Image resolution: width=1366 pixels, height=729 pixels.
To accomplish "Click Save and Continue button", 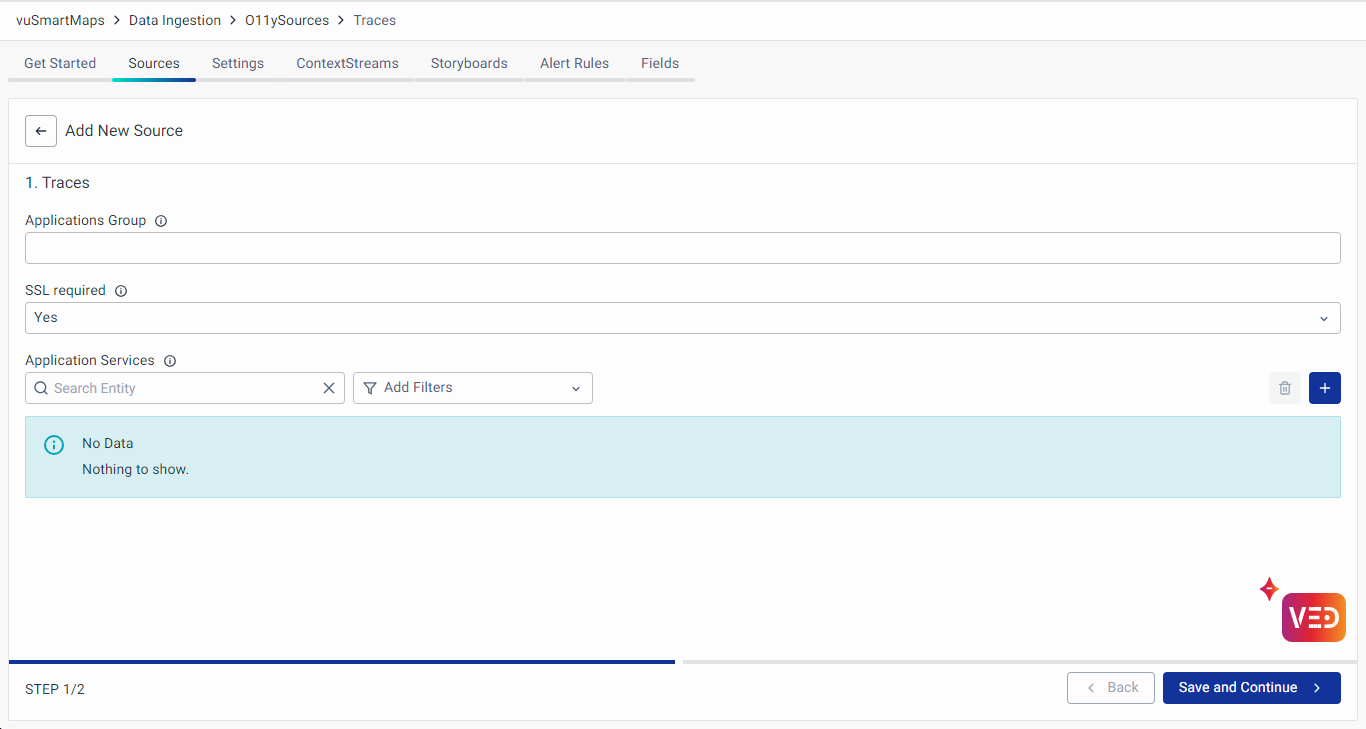I will [1250, 688].
